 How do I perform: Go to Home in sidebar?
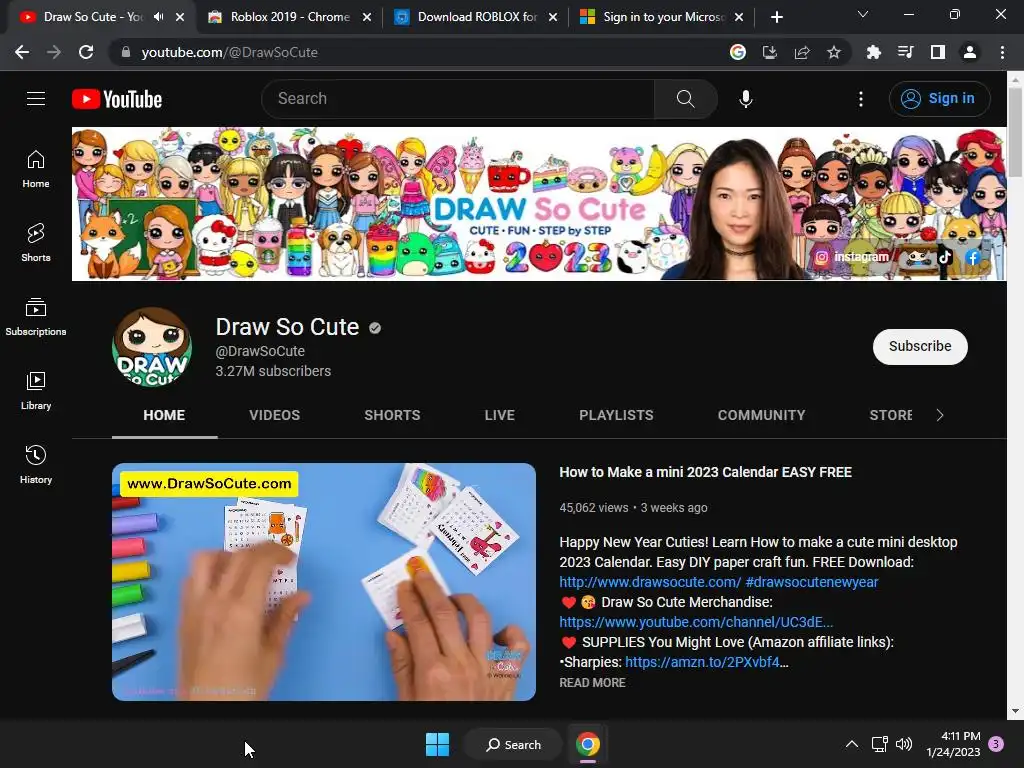click(36, 169)
